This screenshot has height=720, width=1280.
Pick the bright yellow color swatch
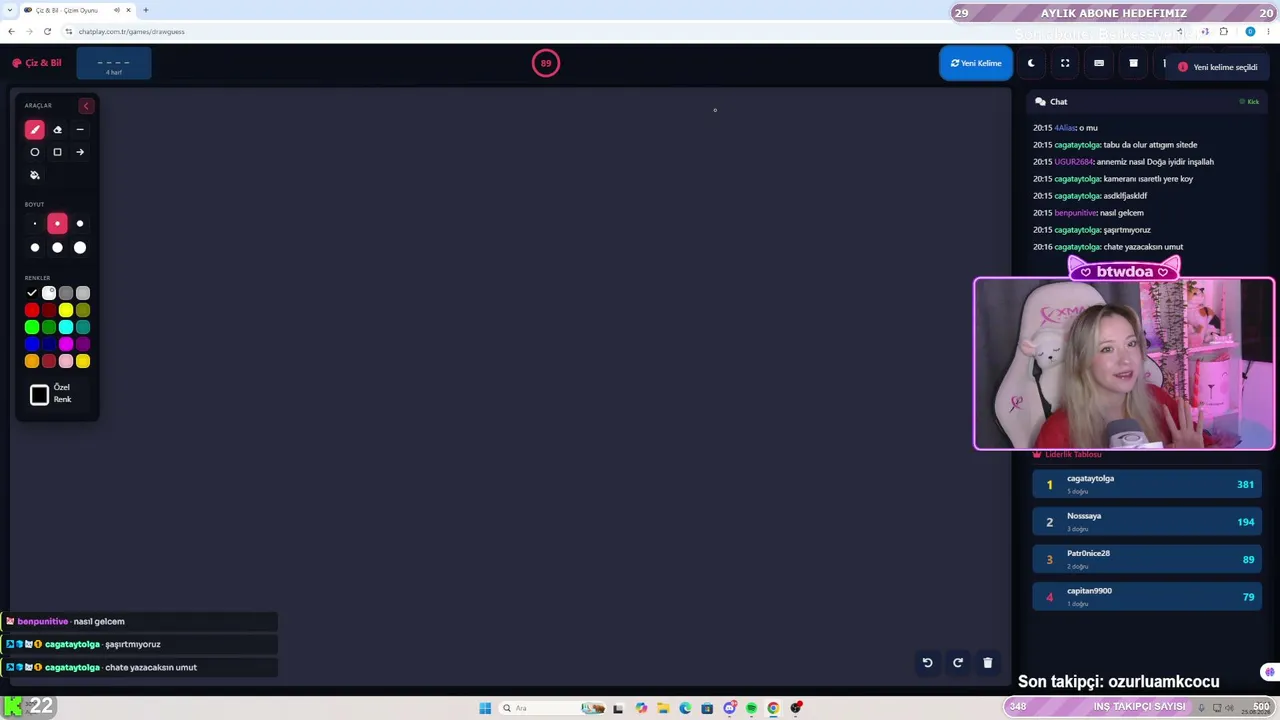(x=66, y=310)
